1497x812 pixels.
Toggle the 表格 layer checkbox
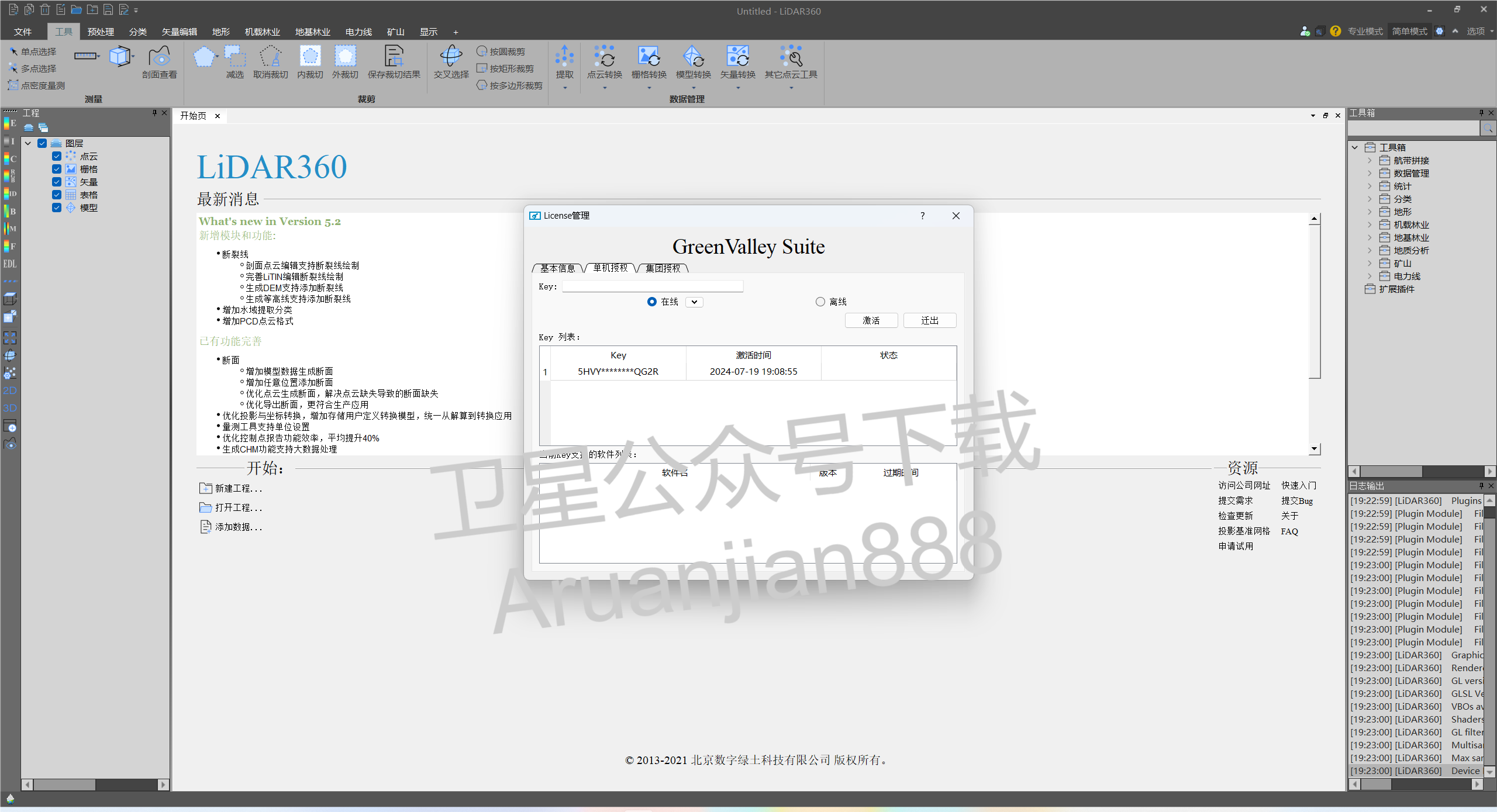click(57, 195)
